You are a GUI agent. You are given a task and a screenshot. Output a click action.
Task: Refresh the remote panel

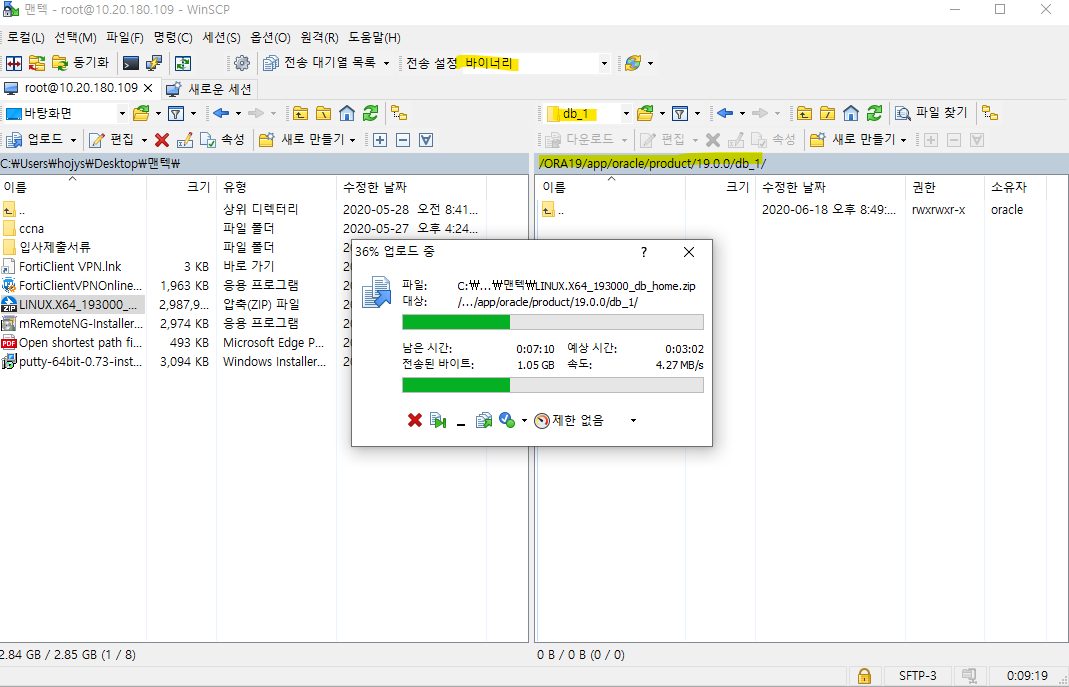tap(875, 113)
